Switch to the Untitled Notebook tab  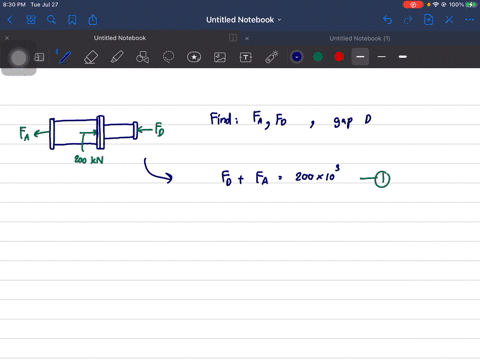120,38
